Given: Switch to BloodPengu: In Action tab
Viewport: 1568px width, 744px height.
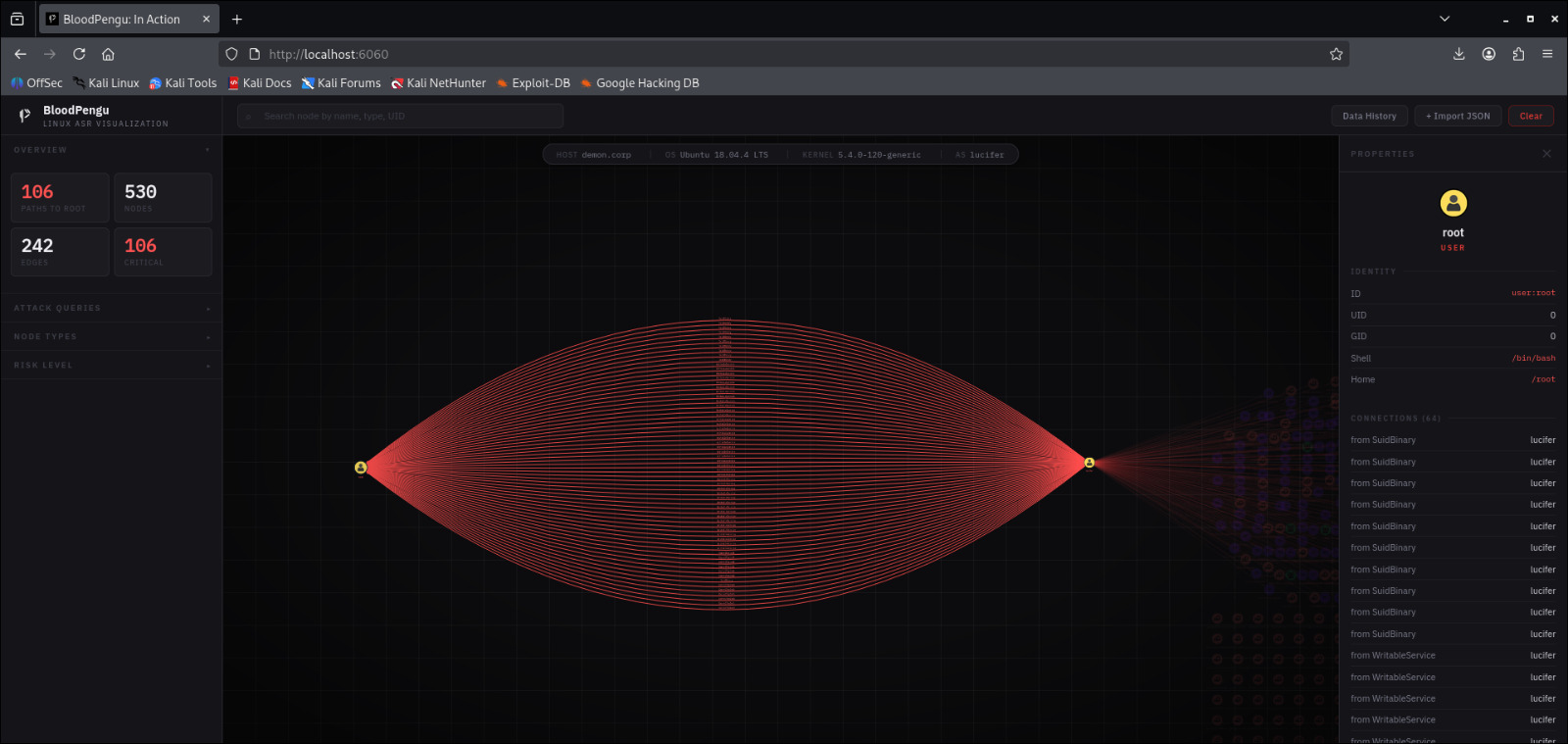Looking at the screenshot, I should pyautogui.click(x=122, y=19).
